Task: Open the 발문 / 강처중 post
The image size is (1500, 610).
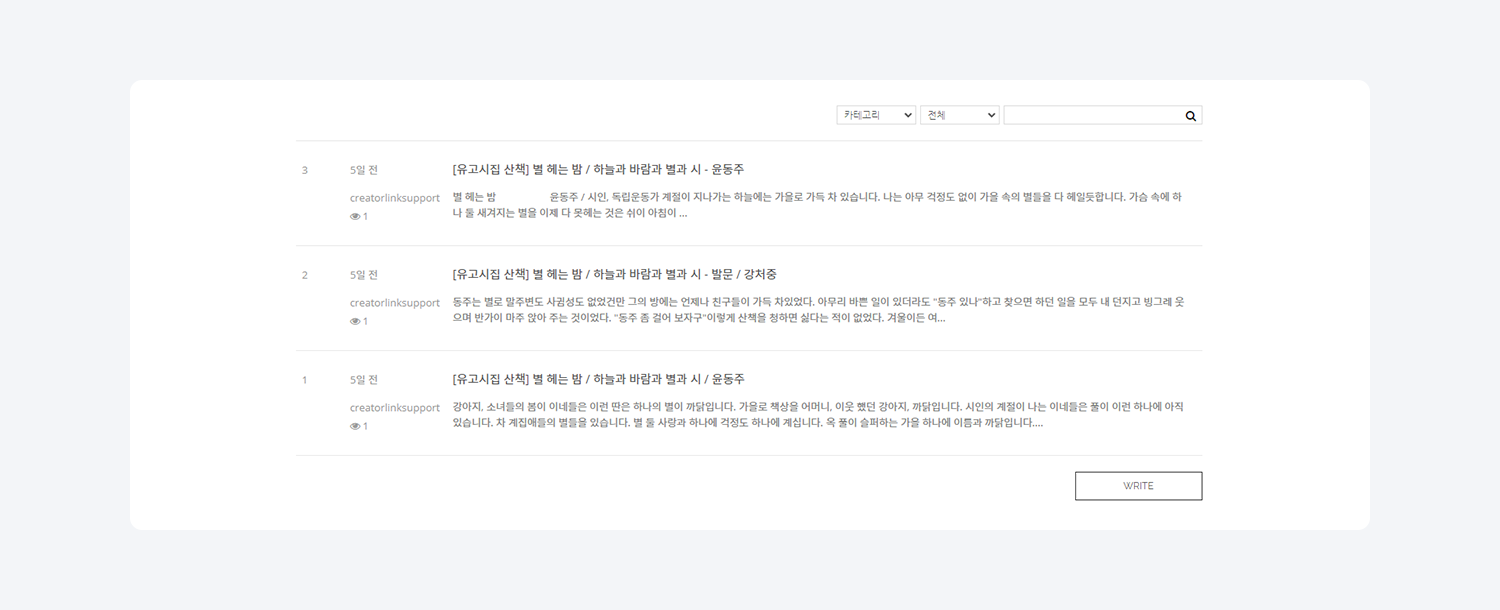Action: click(x=614, y=275)
